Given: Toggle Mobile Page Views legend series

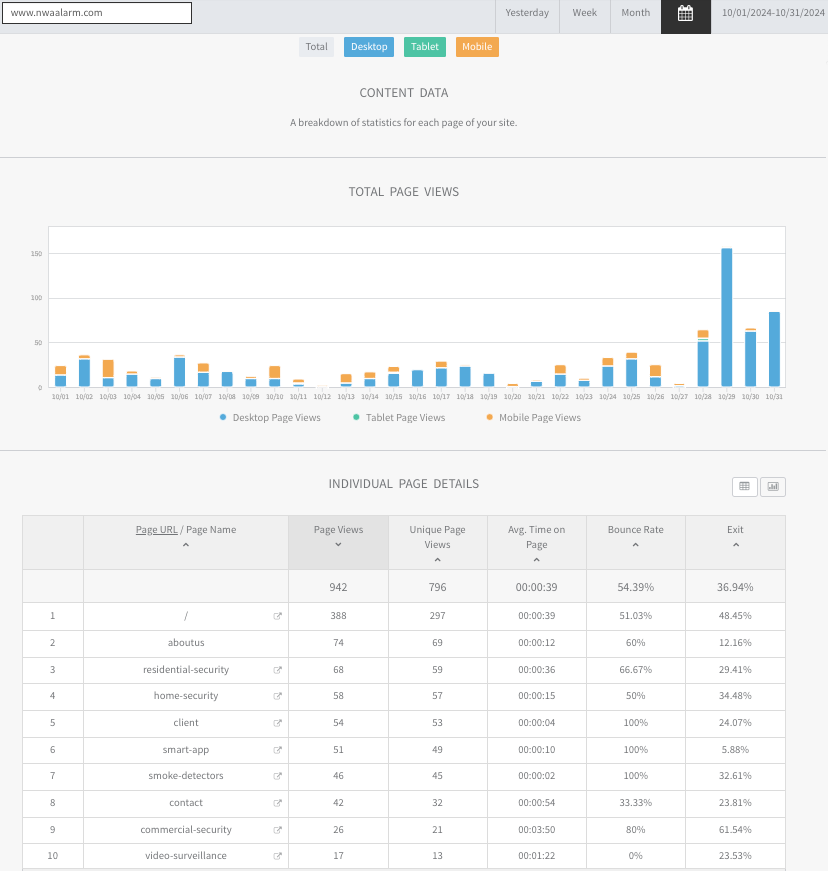Looking at the screenshot, I should tap(534, 418).
